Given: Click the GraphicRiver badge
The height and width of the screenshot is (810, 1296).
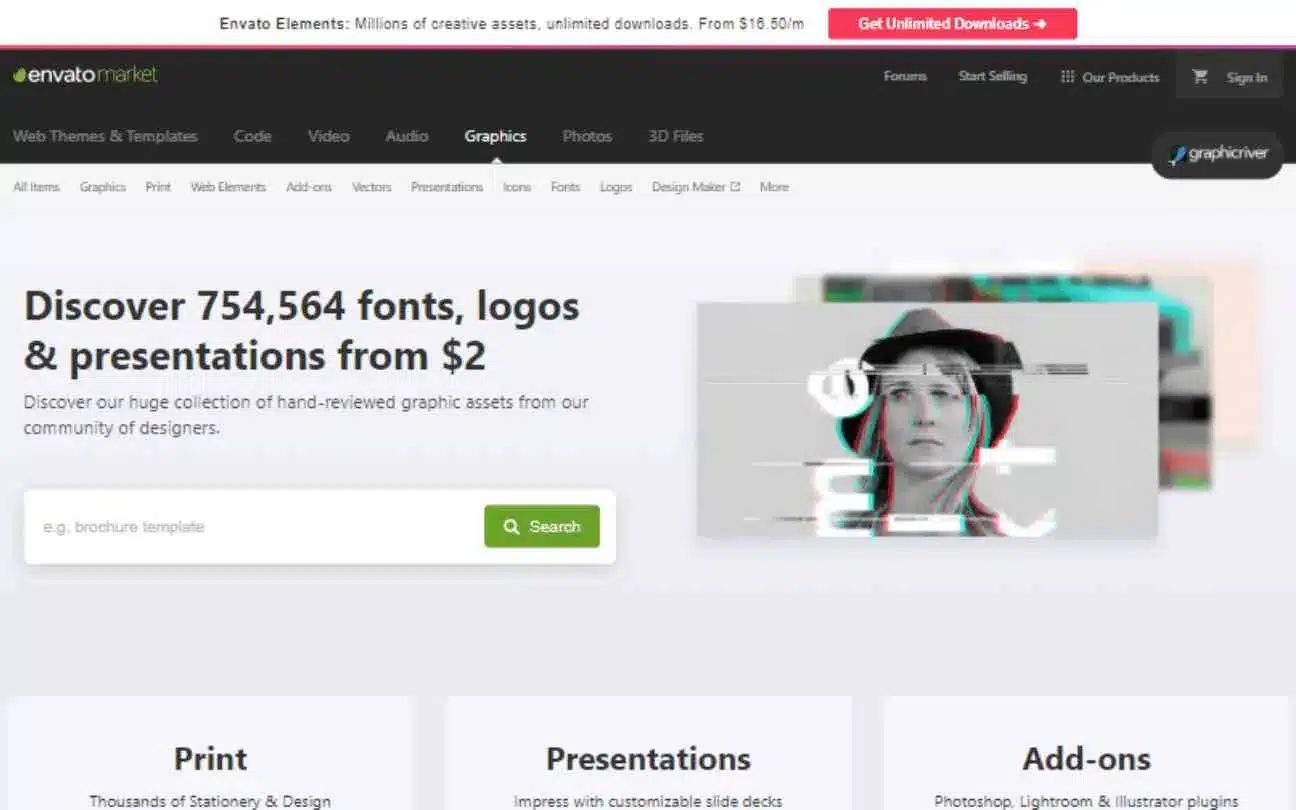Looking at the screenshot, I should pyautogui.click(x=1217, y=154).
